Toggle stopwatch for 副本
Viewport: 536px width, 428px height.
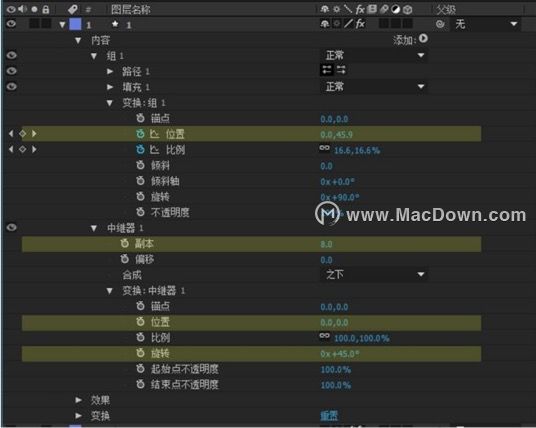pos(124,243)
